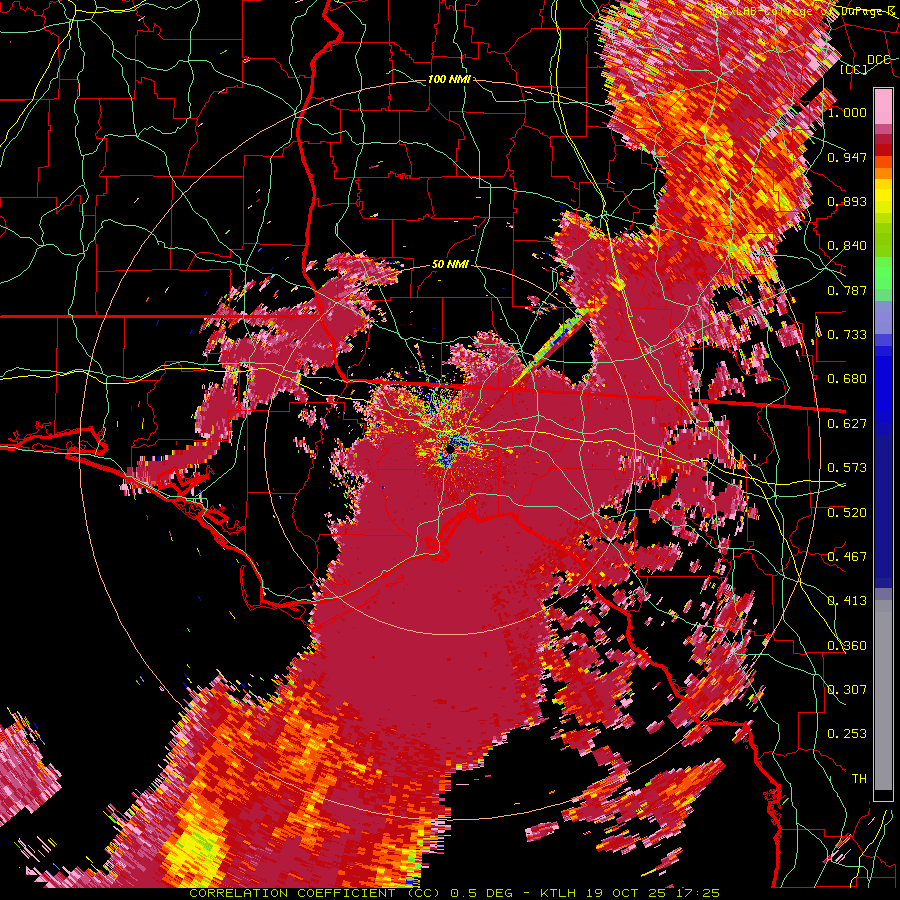Click the 0.573 scale label
Screen dimensions: 900x900
pos(847,468)
